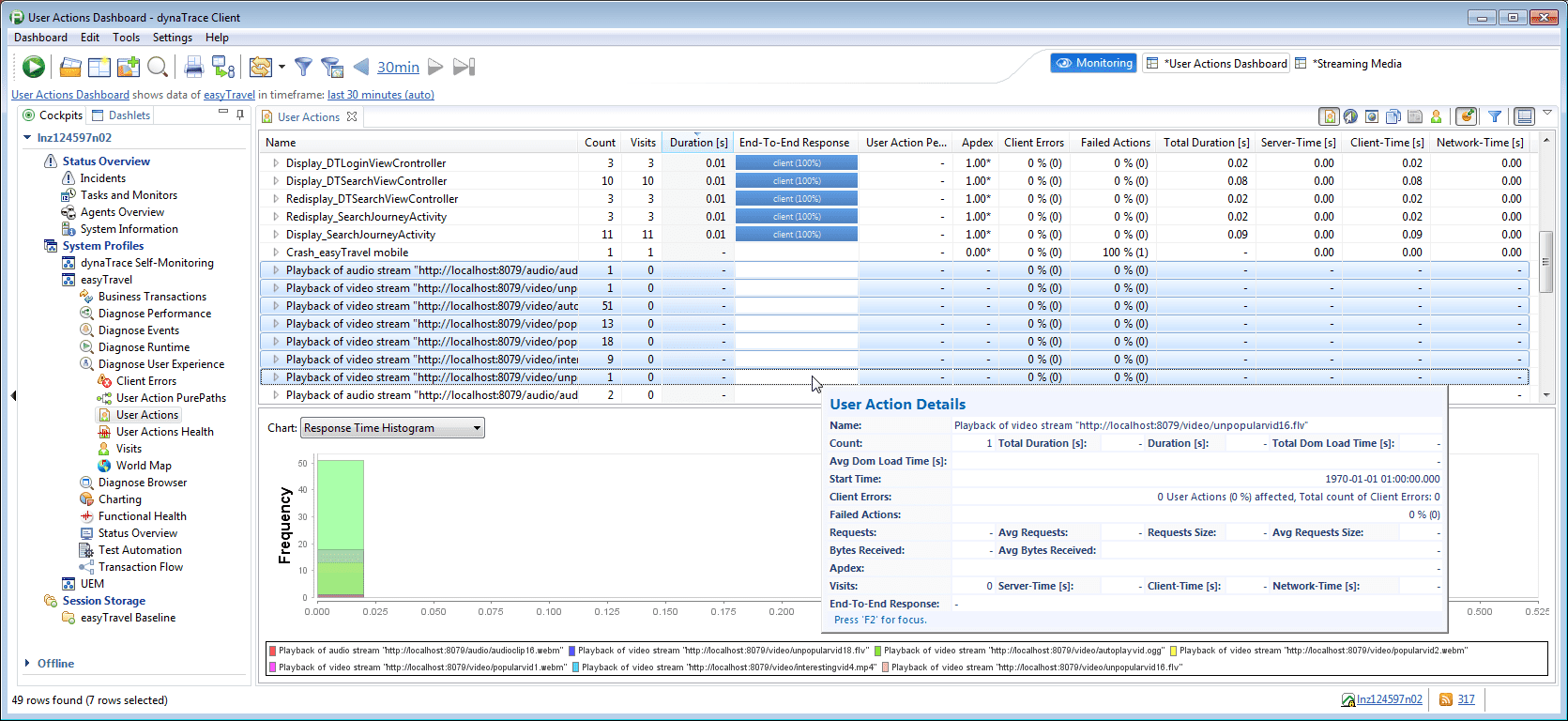
Task: Click the audiocIip16.webm red legend swatch
Action: (272, 650)
